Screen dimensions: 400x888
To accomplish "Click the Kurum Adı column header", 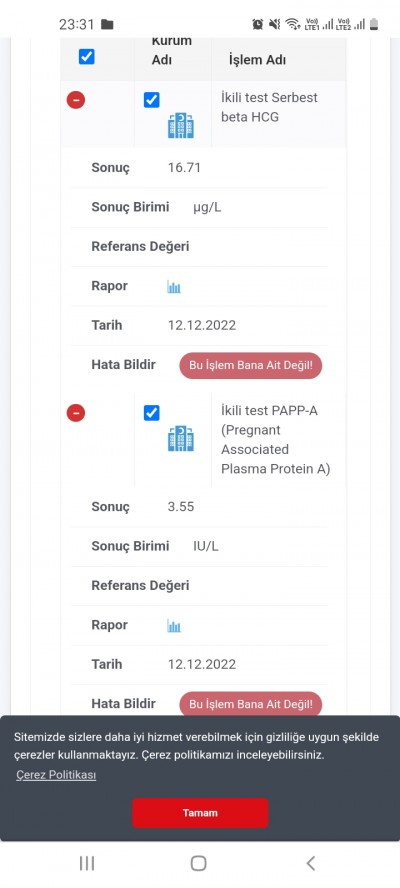I will point(172,50).
